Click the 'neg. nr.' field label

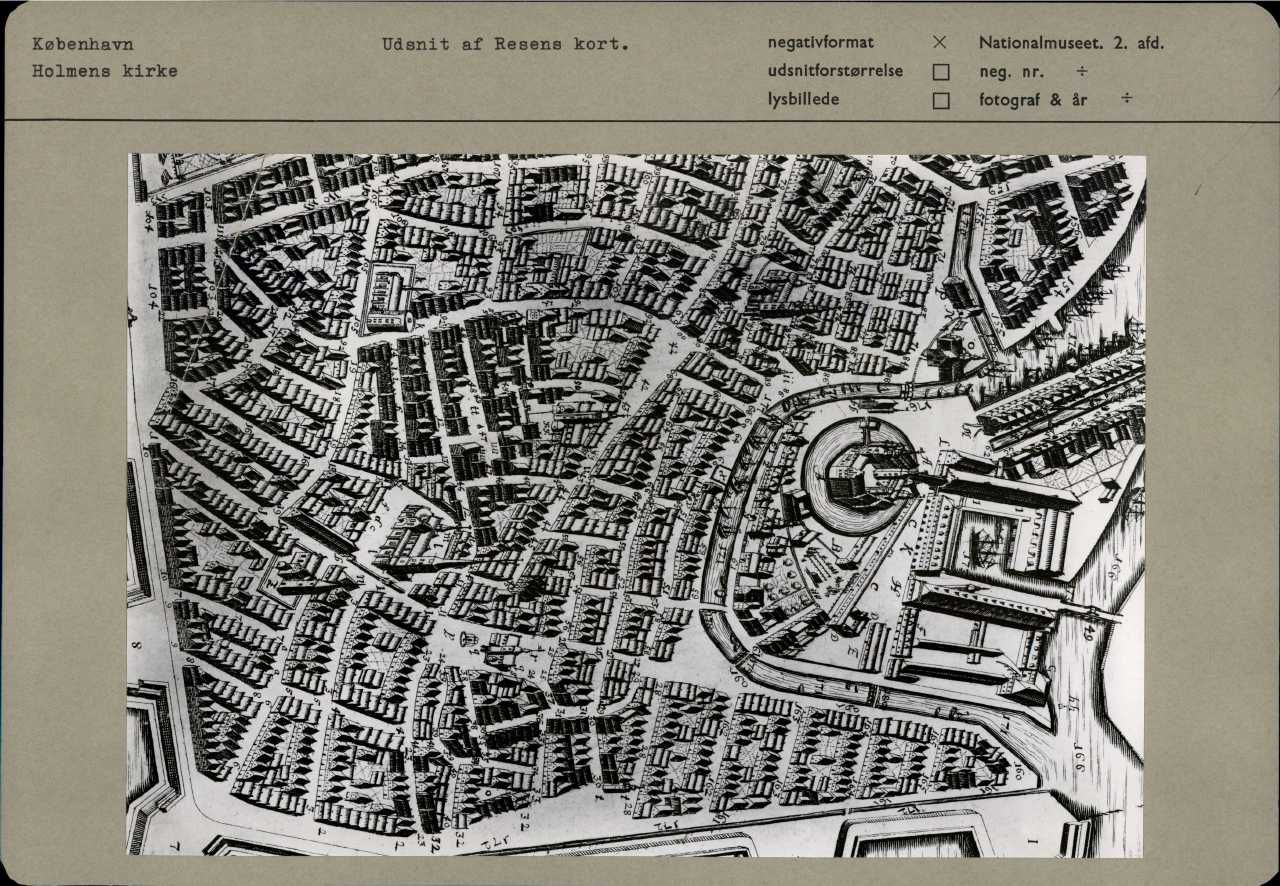pyautogui.click(x=1011, y=72)
